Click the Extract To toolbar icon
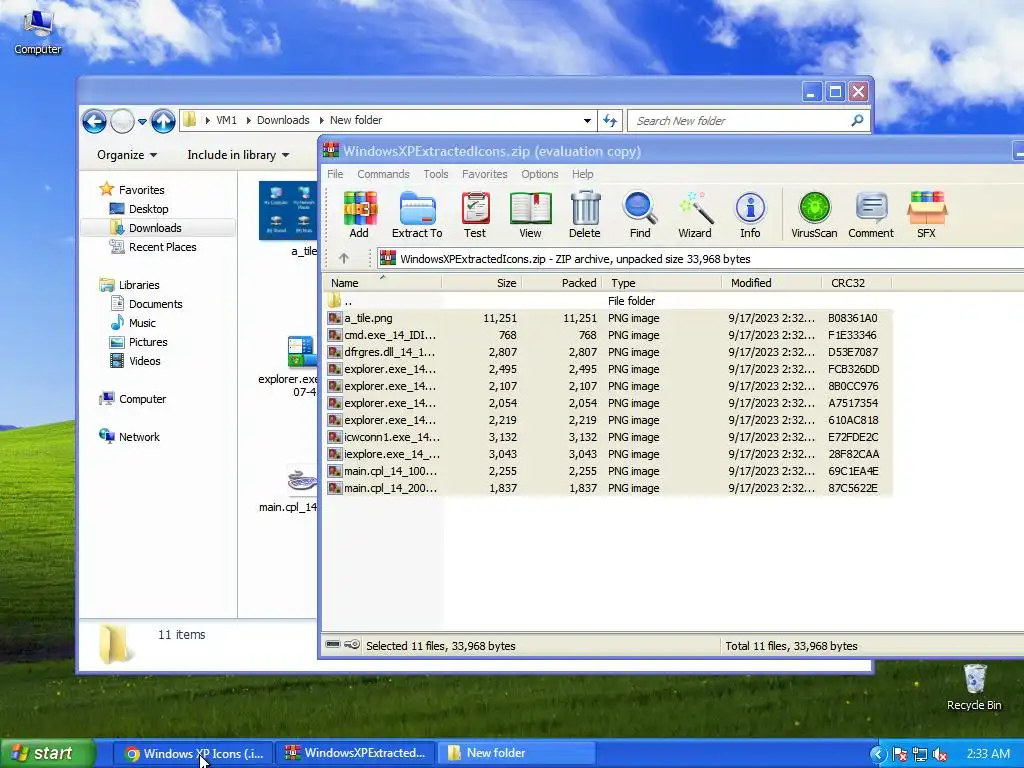Screen dimensions: 1024x768 pos(417,215)
